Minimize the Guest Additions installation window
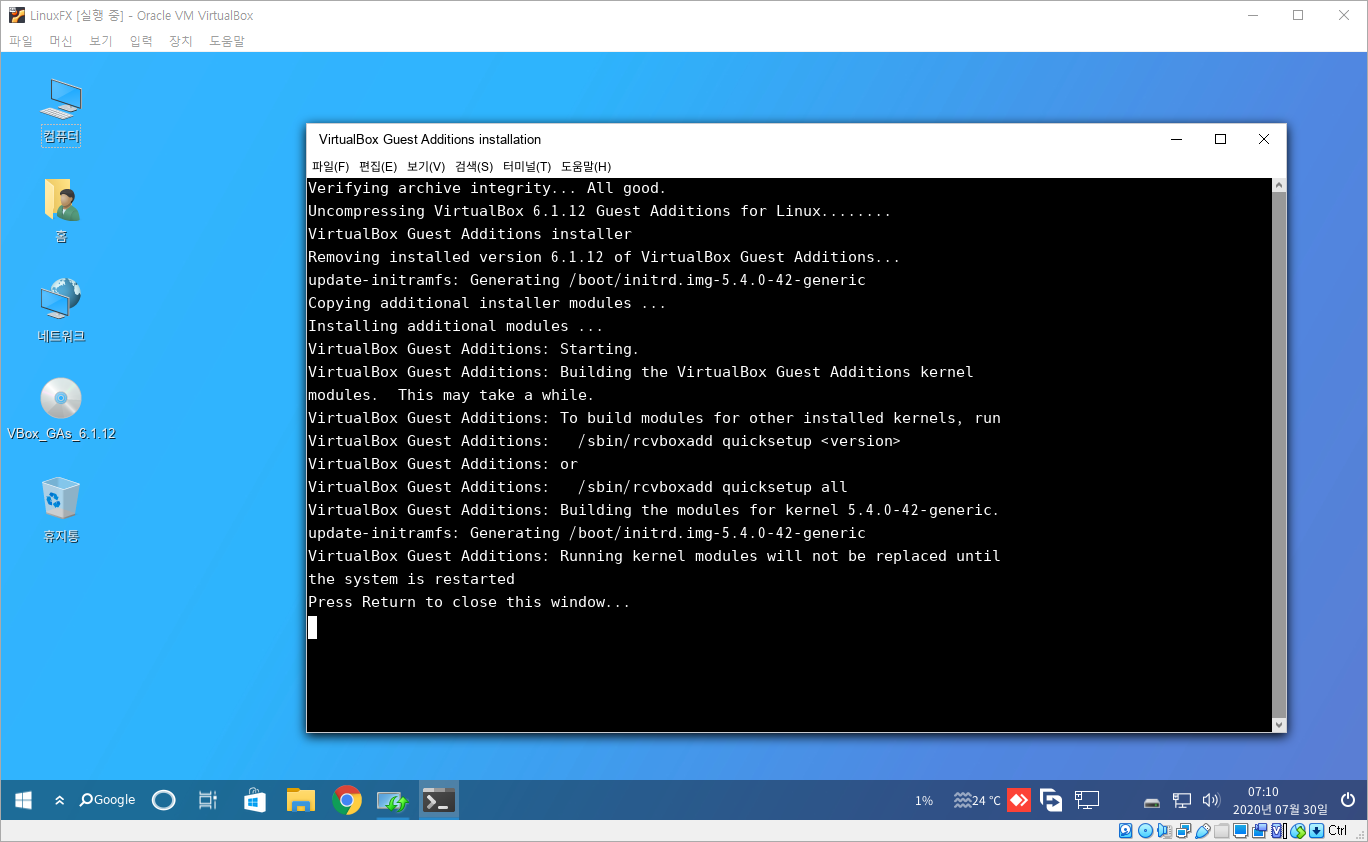The image size is (1368, 842). click(x=1177, y=139)
